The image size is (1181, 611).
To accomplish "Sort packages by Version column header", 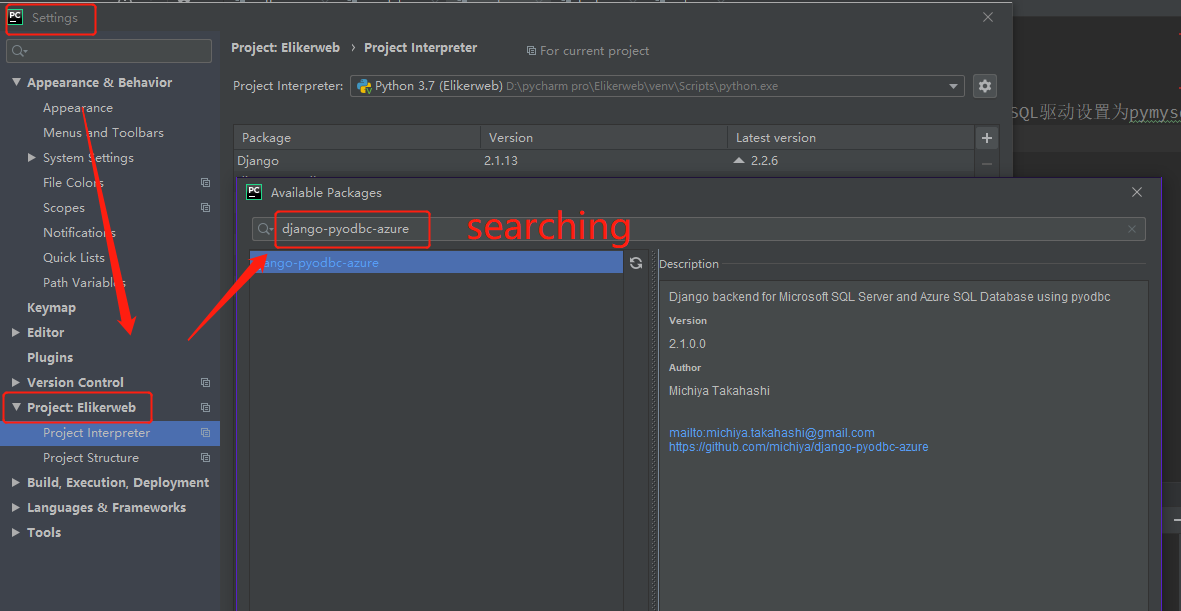I will [604, 138].
